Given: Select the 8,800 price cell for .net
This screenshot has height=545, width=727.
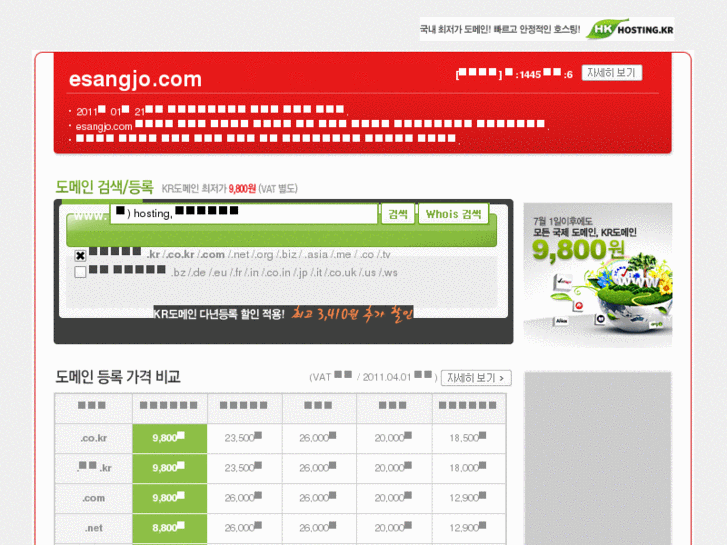Looking at the screenshot, I should 170,528.
